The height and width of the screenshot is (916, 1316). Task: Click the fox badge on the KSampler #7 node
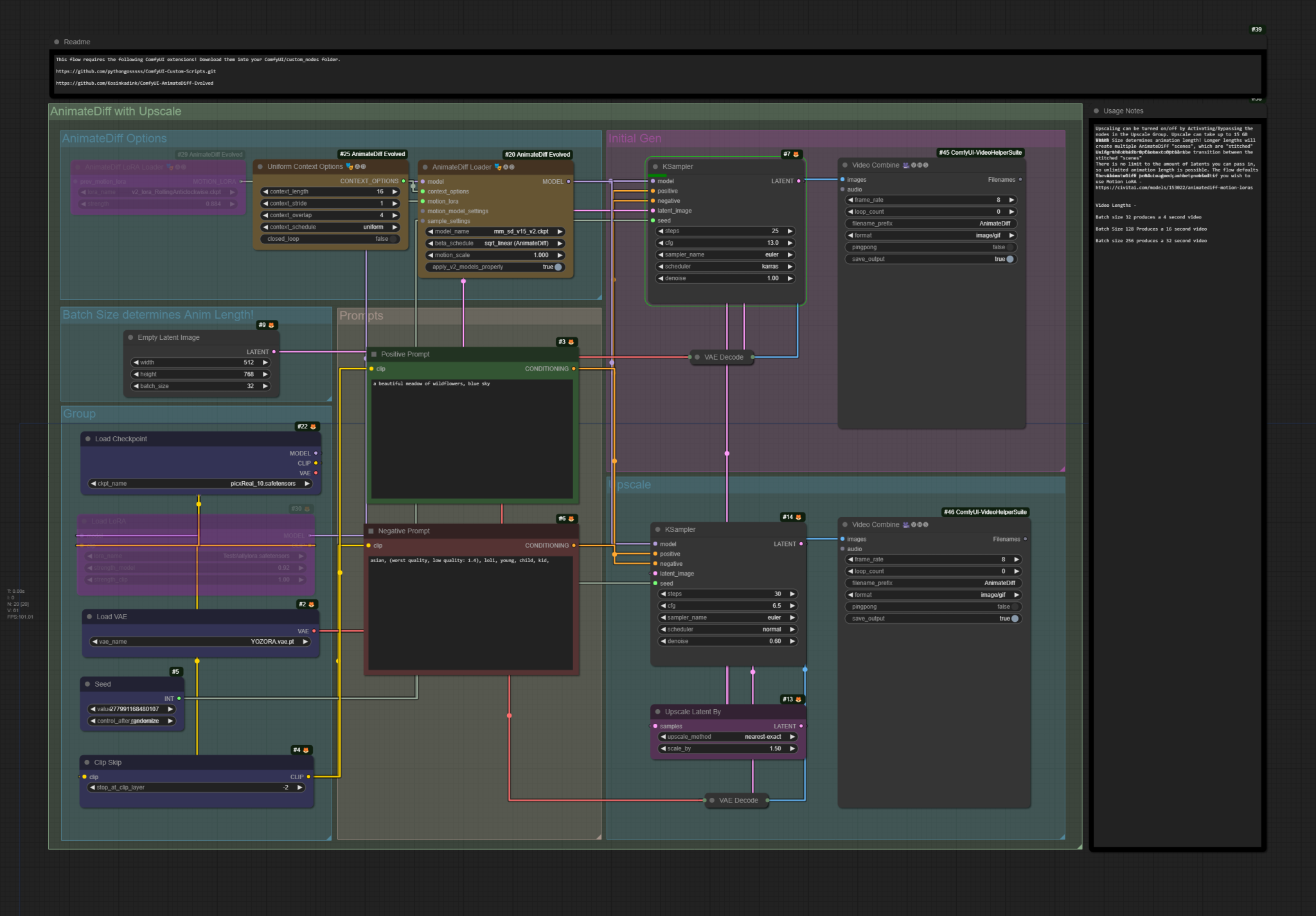[795, 154]
